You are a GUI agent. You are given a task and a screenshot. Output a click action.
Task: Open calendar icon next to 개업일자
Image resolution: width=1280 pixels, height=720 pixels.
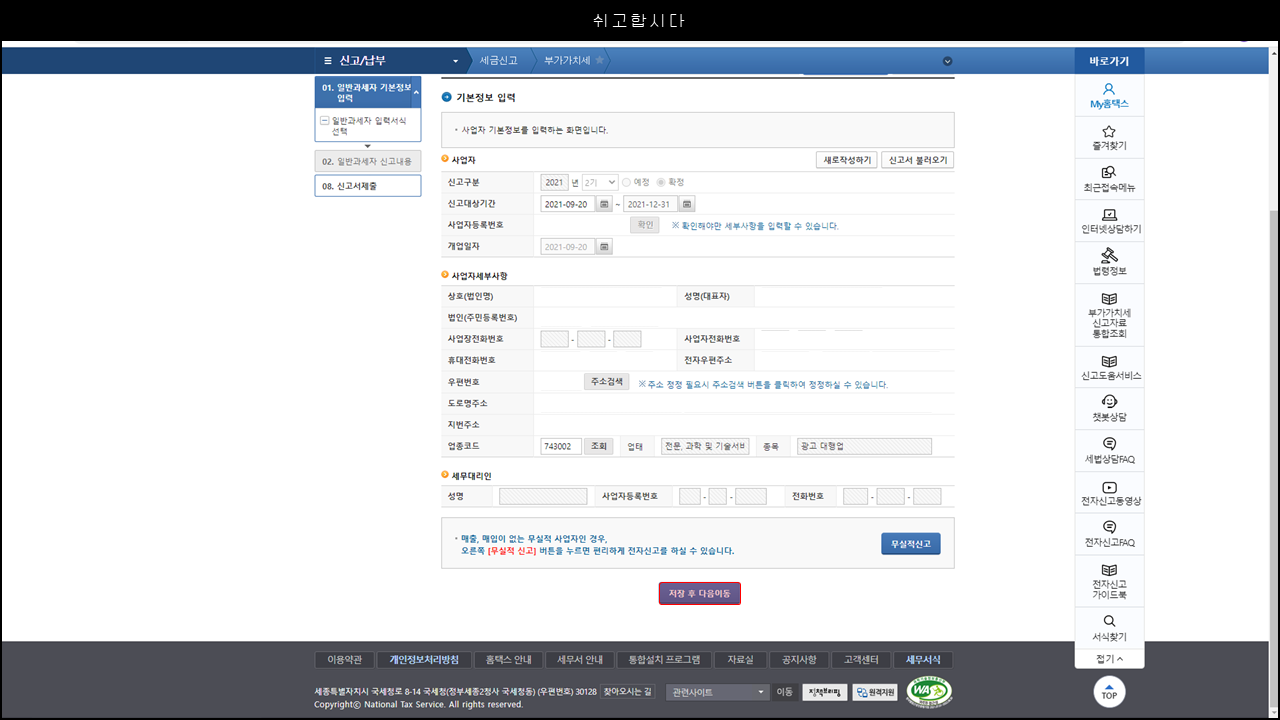tap(604, 247)
